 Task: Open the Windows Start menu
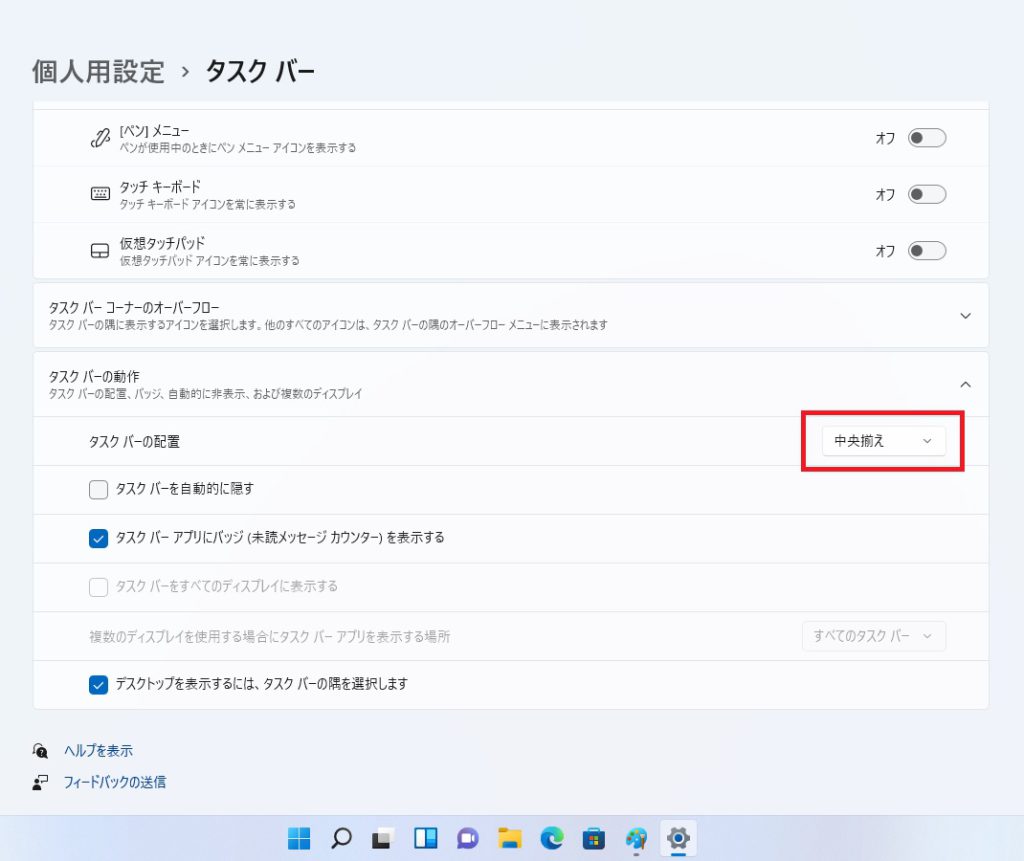pos(299,838)
